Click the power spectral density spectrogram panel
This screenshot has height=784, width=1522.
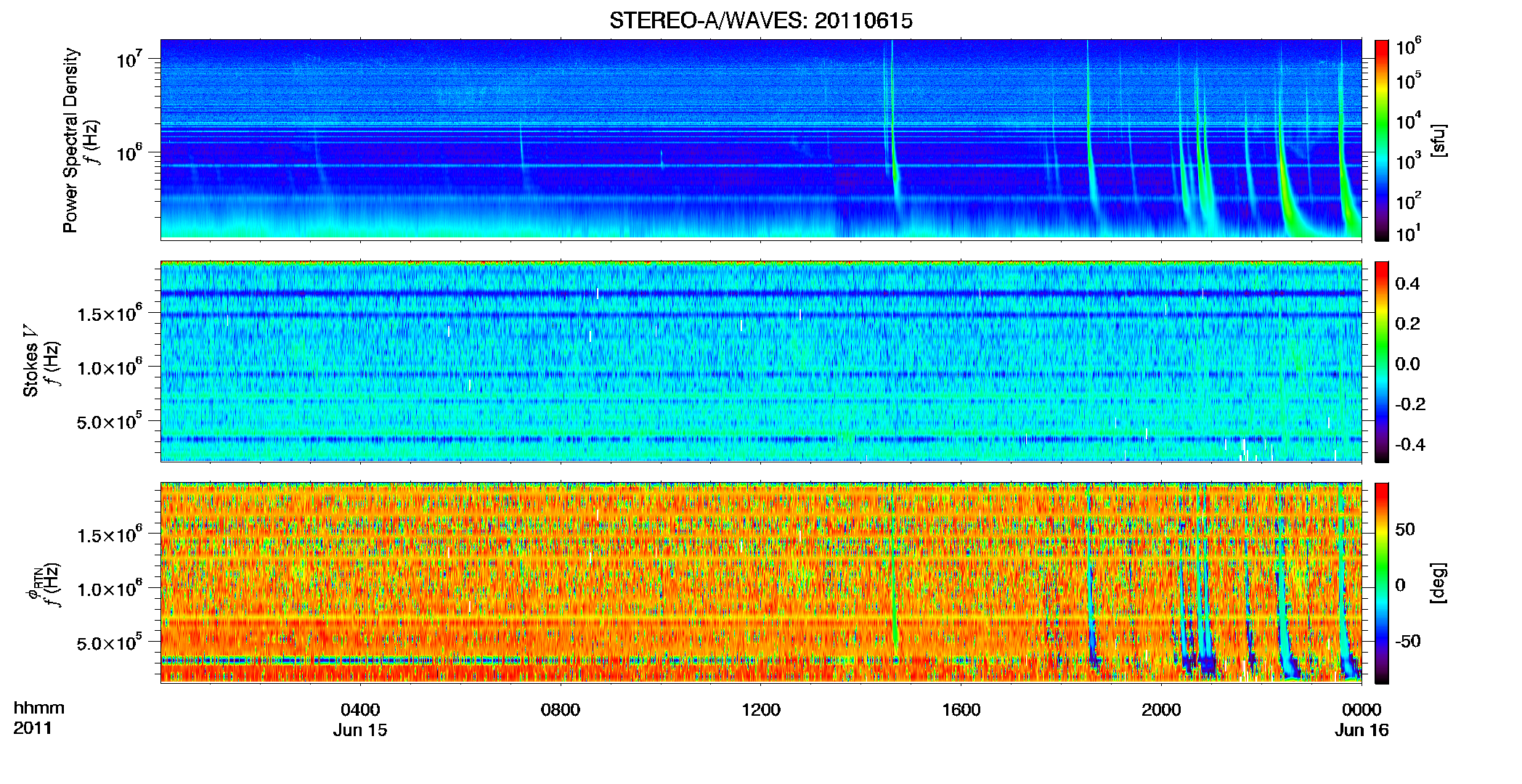pos(761,139)
